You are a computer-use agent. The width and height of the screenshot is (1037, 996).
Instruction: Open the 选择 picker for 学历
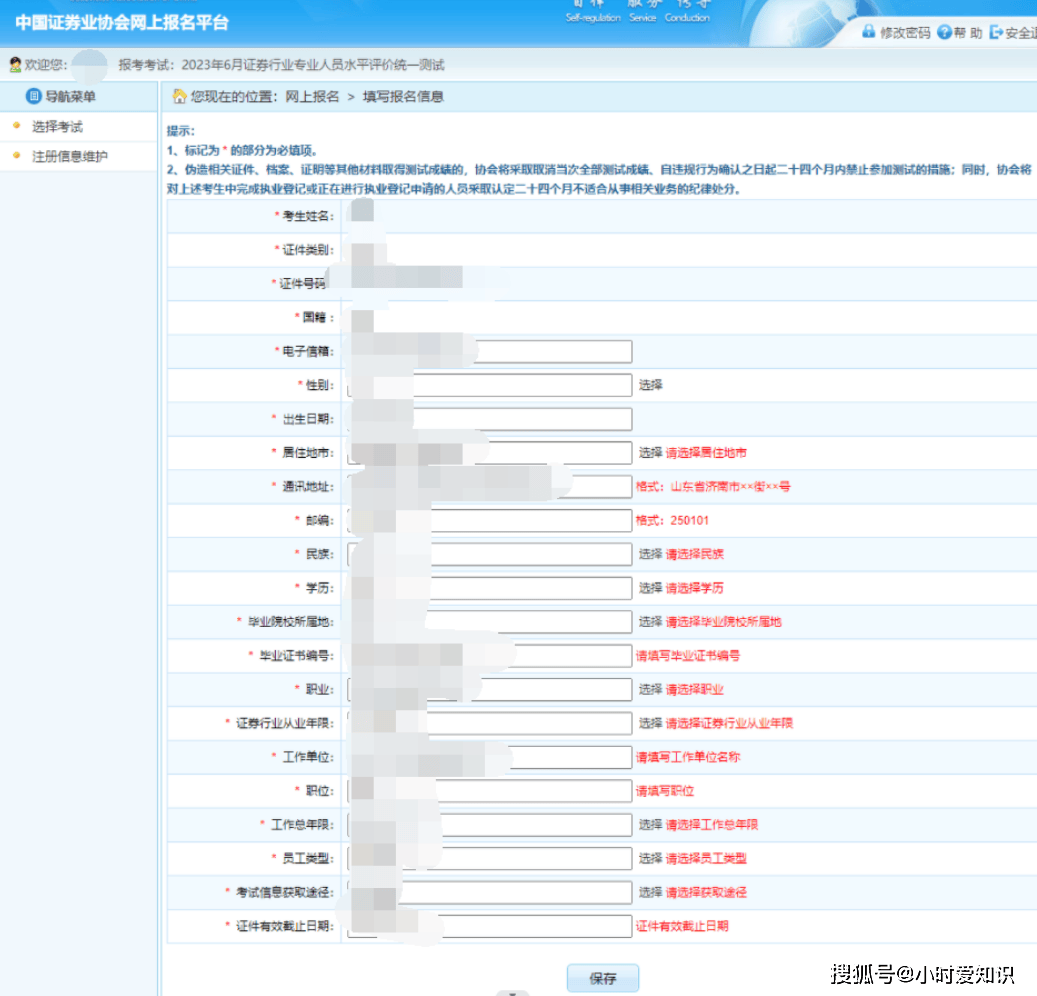650,588
